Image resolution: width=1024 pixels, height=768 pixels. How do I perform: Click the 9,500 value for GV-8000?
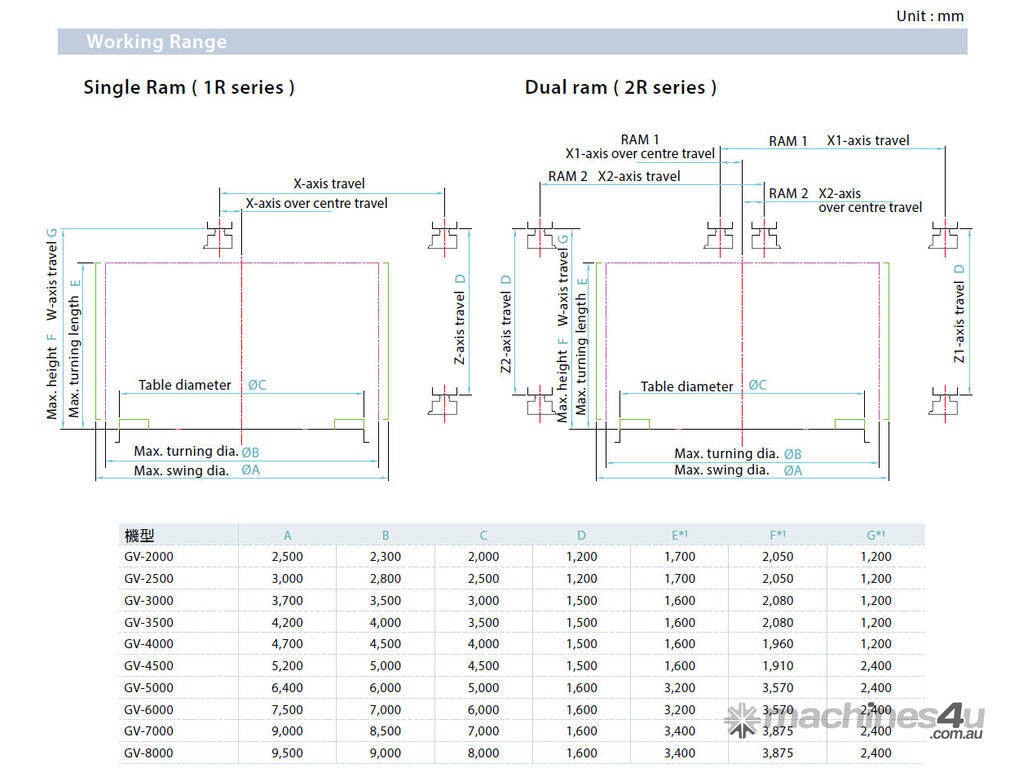click(288, 753)
